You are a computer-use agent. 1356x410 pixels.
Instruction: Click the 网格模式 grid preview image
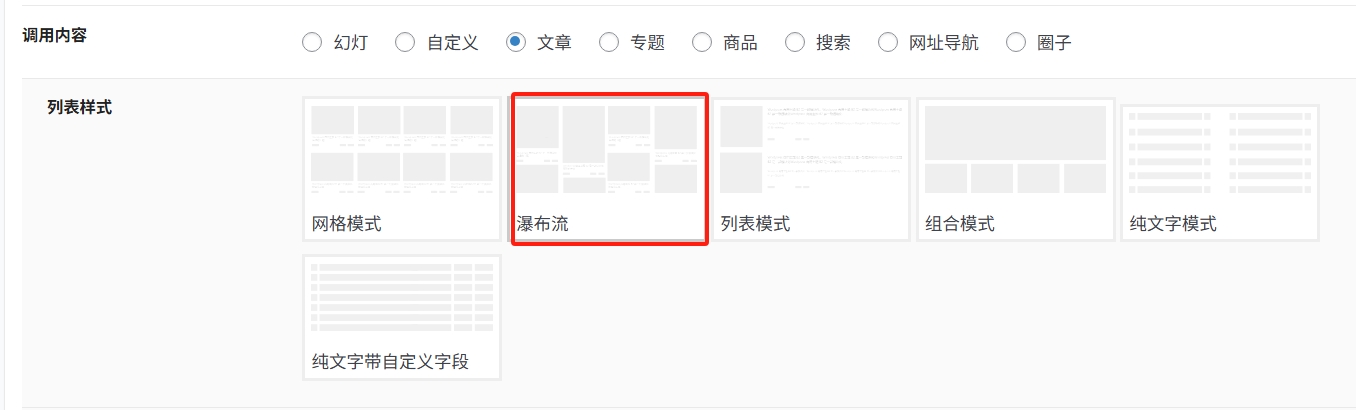[402, 150]
